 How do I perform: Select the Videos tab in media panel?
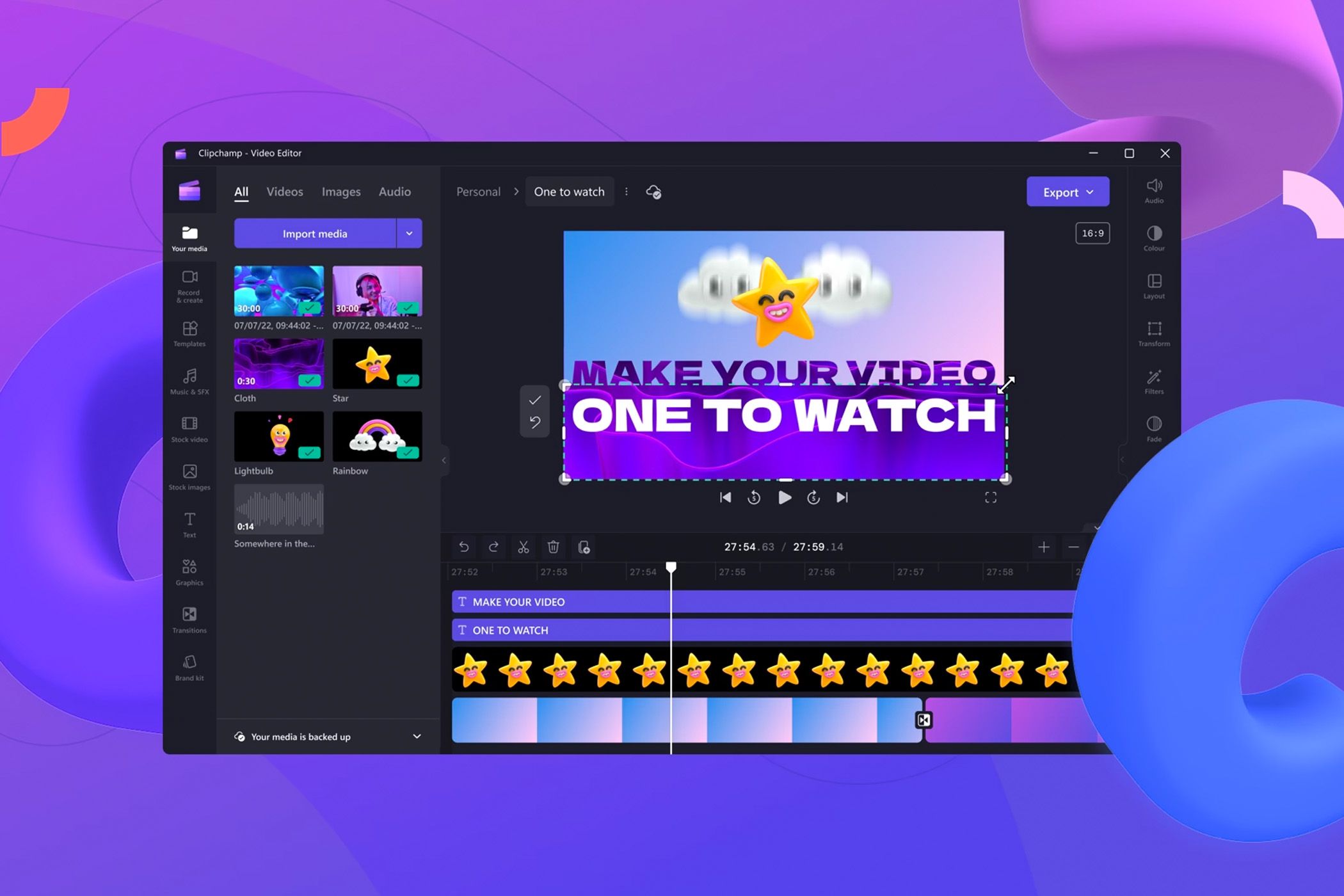(285, 191)
